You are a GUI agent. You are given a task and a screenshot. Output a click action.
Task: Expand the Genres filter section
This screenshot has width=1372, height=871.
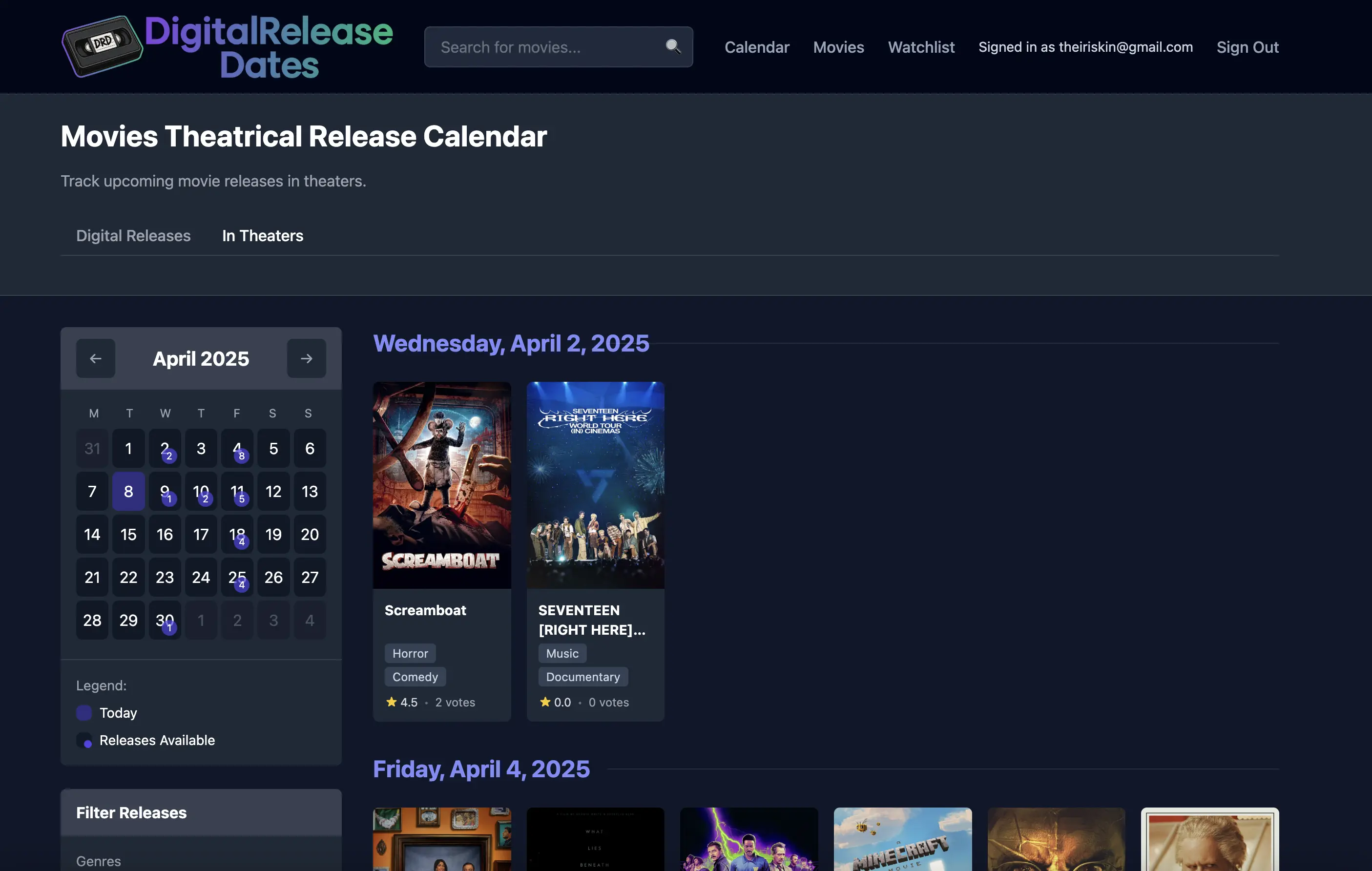[x=98, y=861]
